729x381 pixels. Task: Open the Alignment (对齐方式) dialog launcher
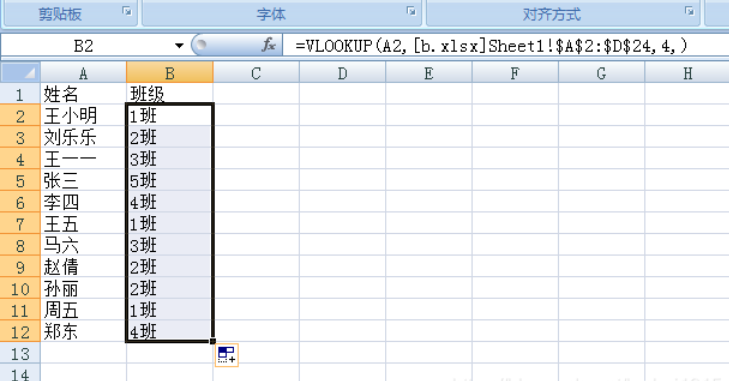689,11
